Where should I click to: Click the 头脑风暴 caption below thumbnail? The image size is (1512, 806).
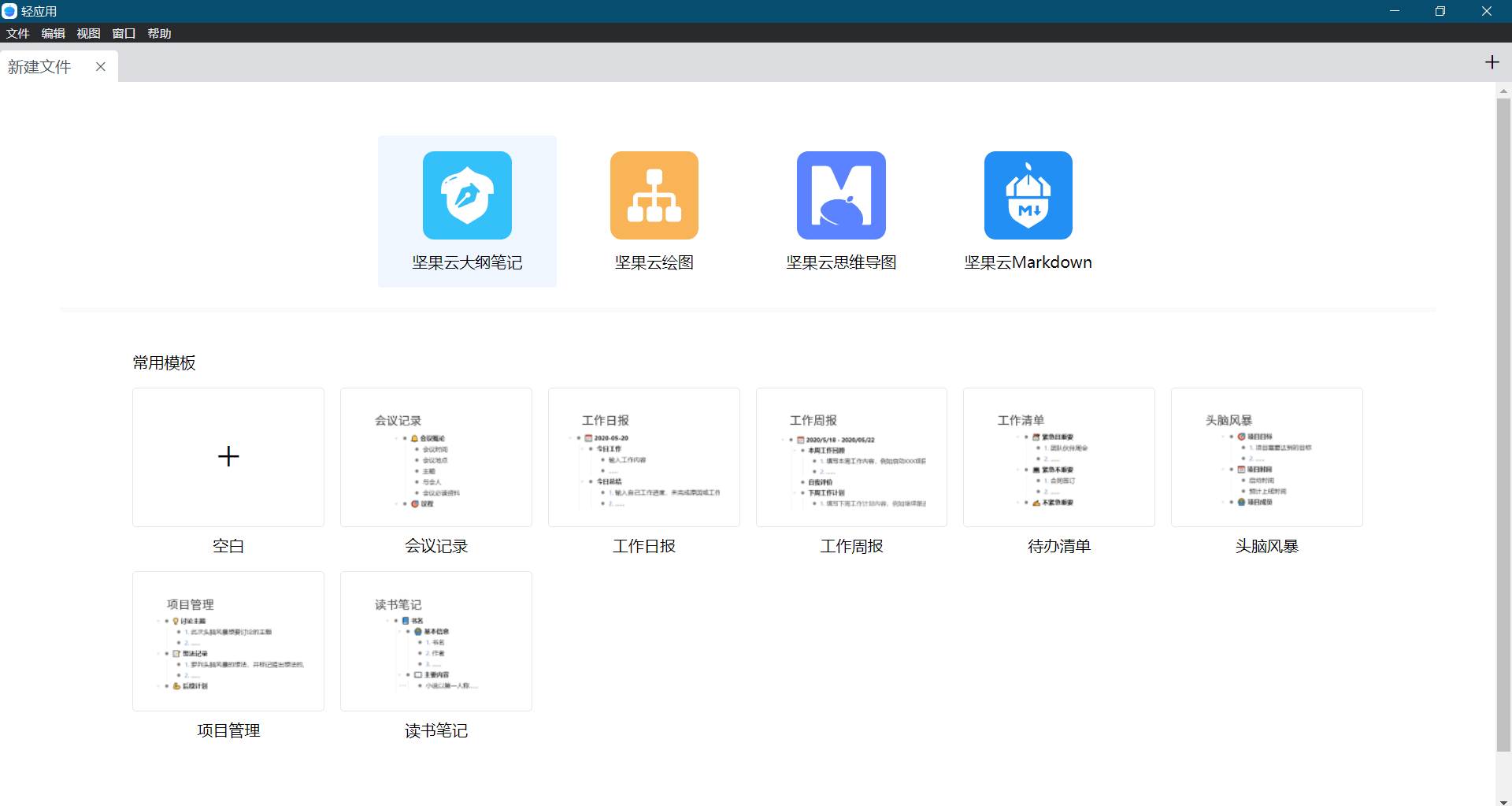point(1267,546)
